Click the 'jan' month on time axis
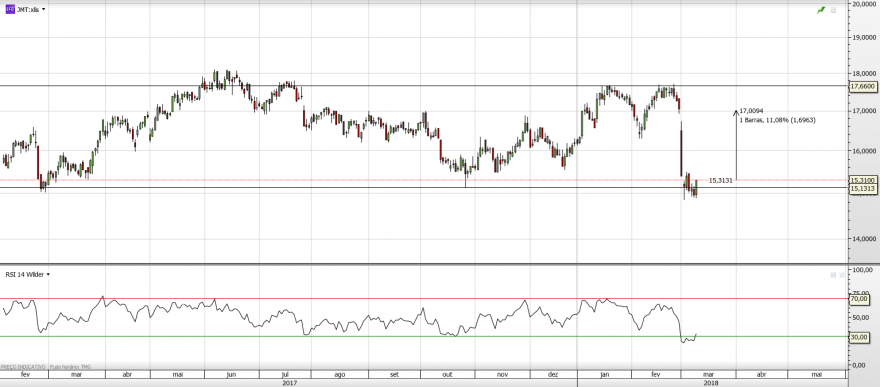Screen dimensions: 880x387 (x=604, y=374)
